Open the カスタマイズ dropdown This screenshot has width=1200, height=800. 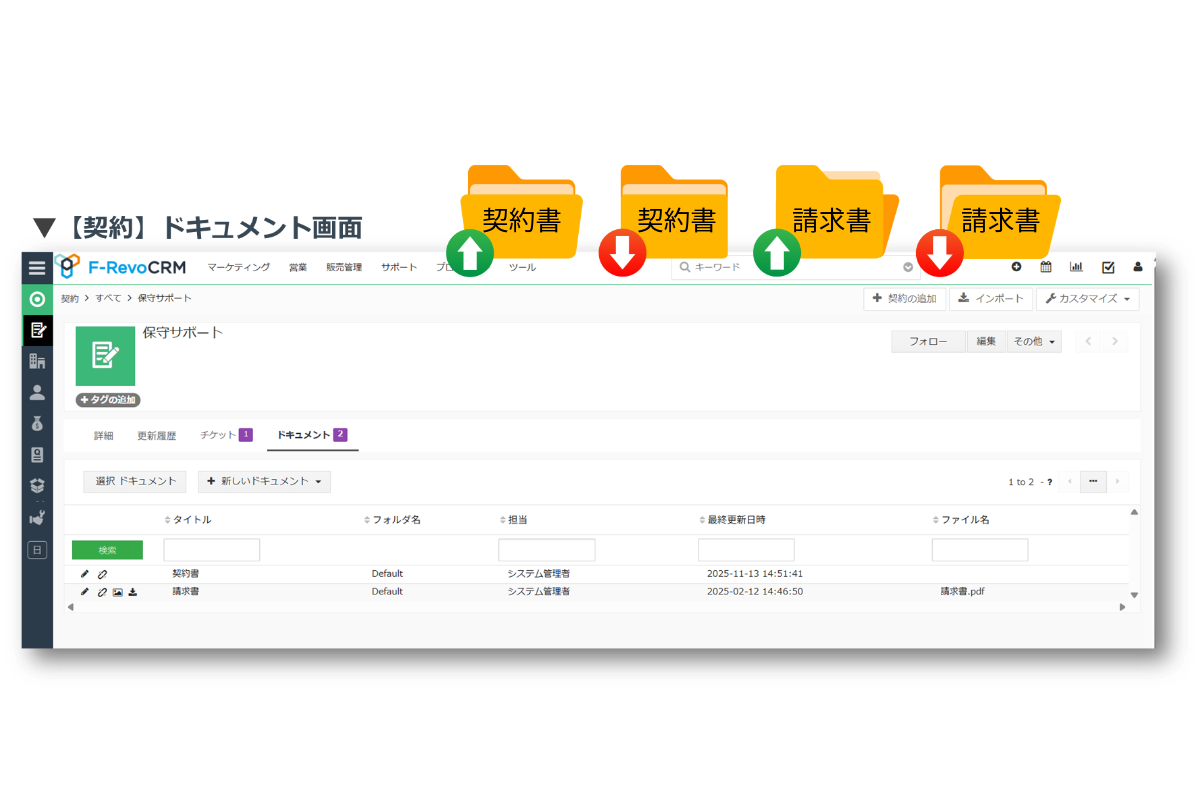pos(1087,299)
